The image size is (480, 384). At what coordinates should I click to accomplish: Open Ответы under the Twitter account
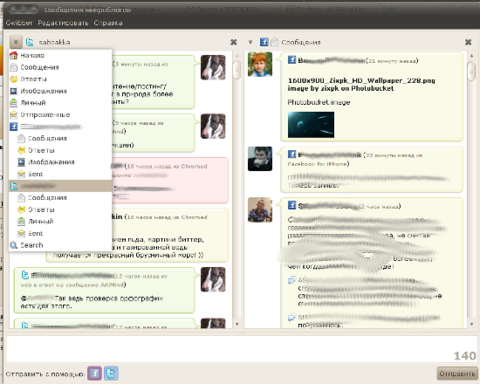click(x=60, y=210)
